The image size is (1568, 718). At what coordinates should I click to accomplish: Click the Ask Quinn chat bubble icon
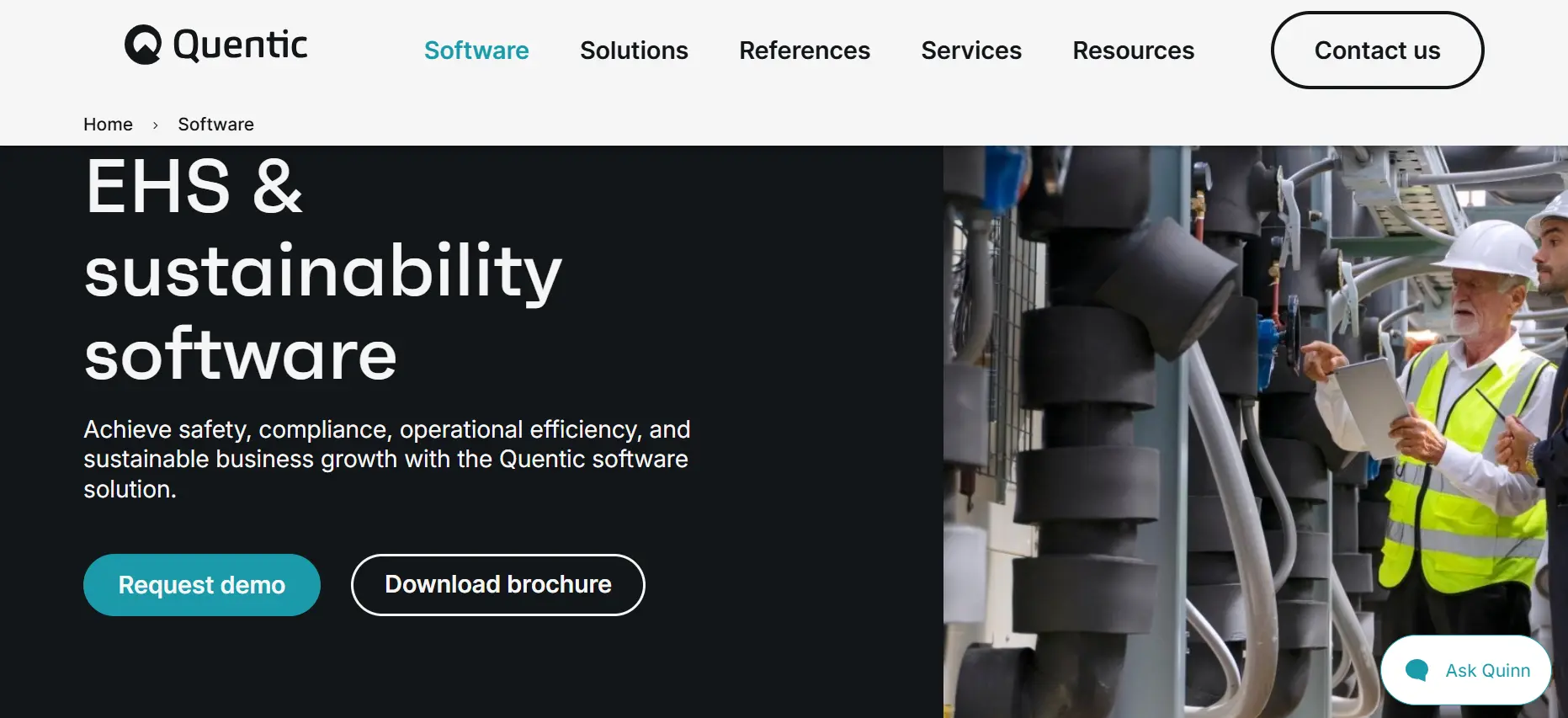pyautogui.click(x=1417, y=670)
